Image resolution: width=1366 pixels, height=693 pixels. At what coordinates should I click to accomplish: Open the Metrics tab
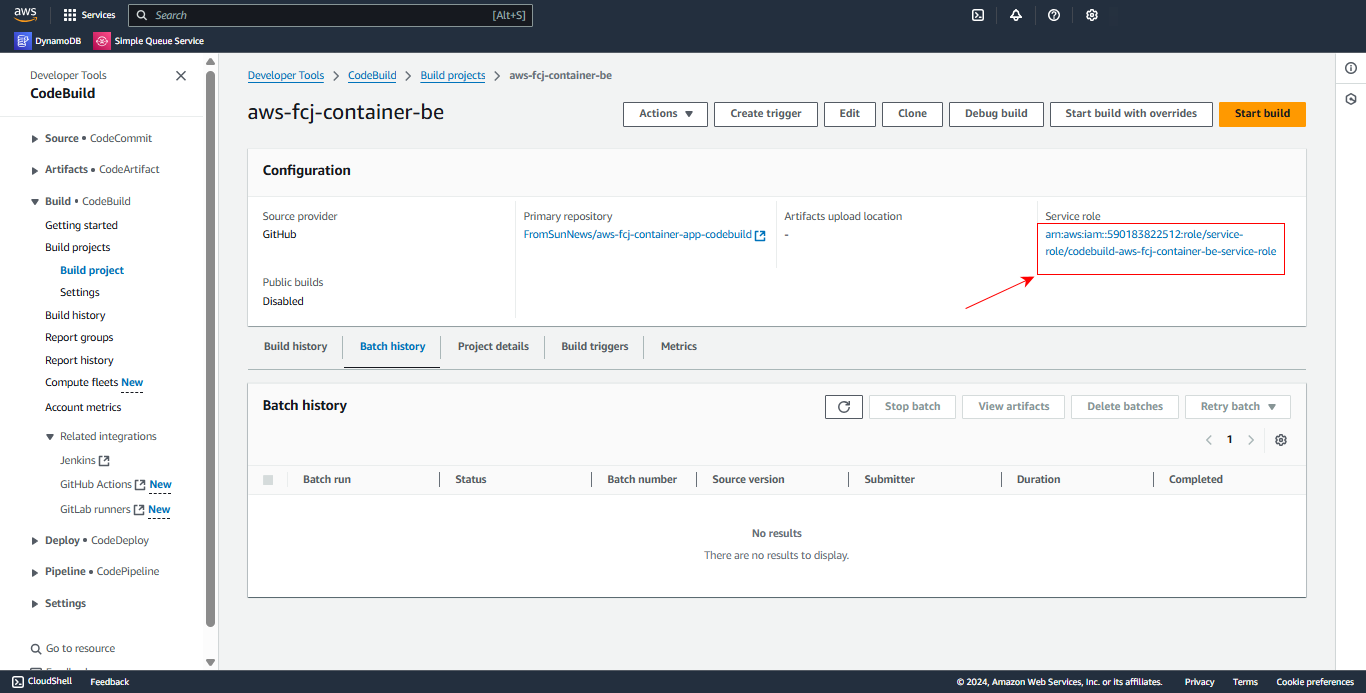click(x=679, y=347)
